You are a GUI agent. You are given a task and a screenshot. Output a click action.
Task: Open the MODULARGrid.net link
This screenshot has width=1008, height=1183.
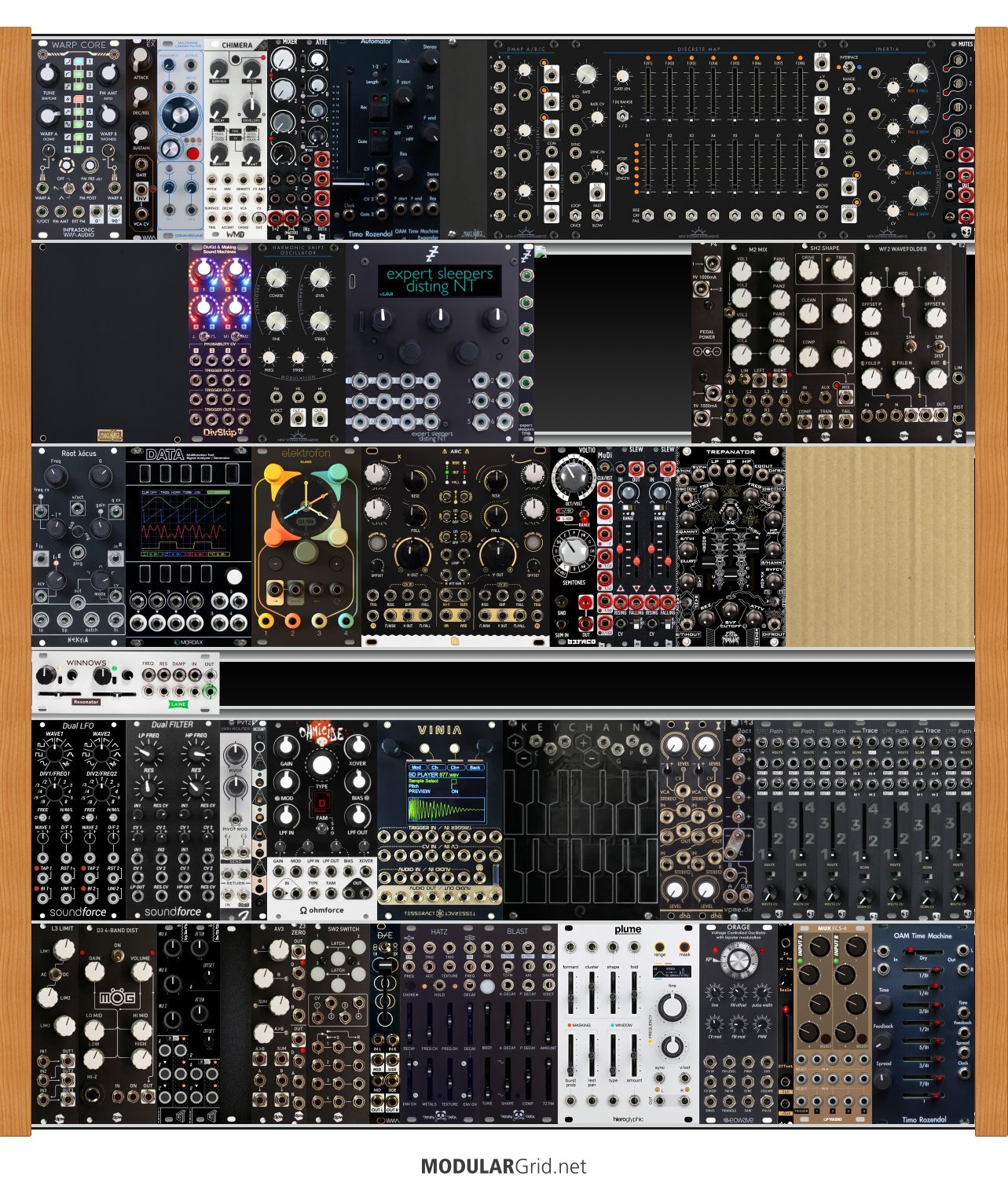[504, 1166]
